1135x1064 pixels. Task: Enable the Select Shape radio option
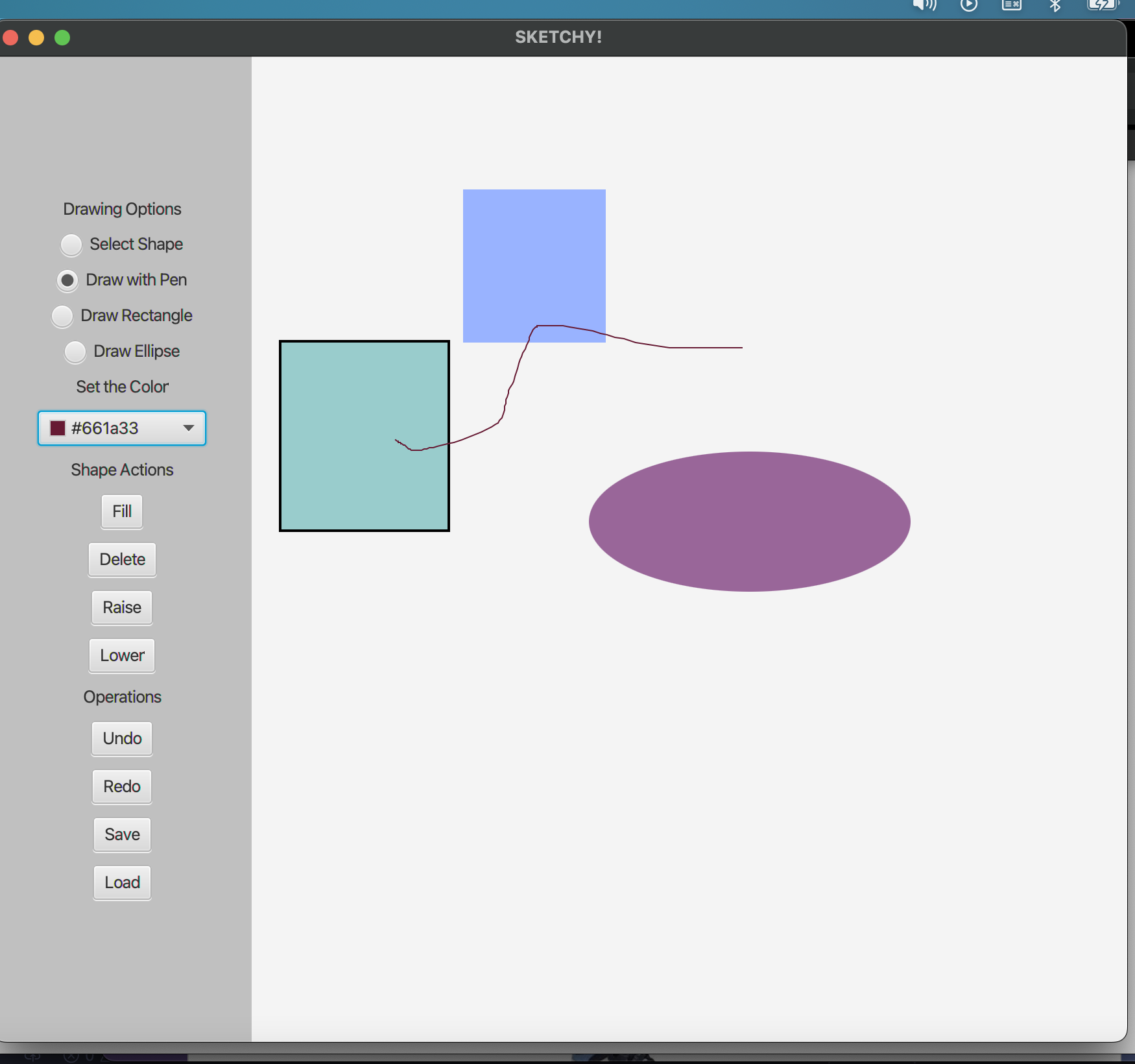click(x=71, y=245)
